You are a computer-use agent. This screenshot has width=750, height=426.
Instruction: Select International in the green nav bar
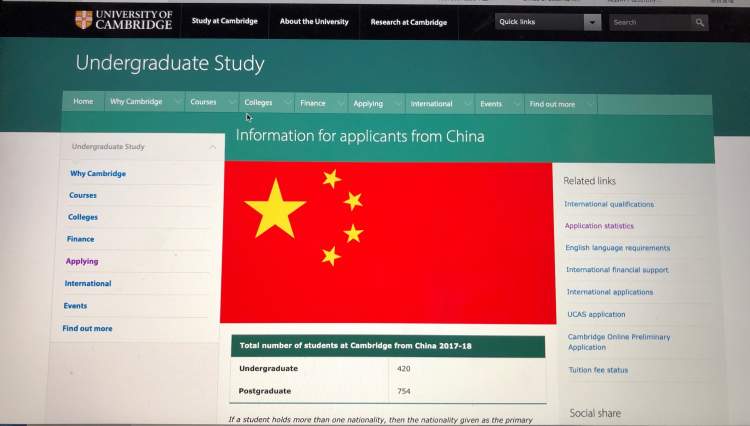tap(431, 104)
